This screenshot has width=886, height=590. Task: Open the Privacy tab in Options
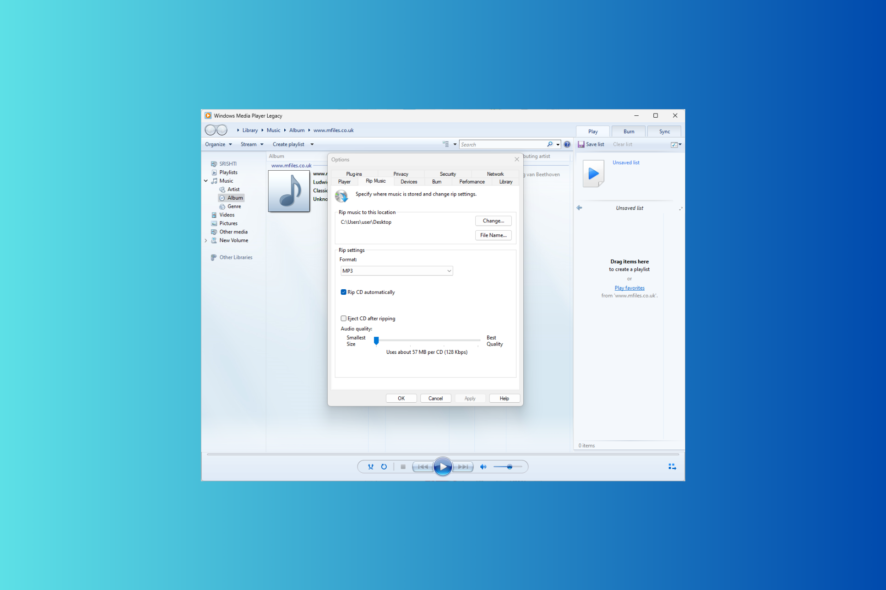pyautogui.click(x=401, y=174)
